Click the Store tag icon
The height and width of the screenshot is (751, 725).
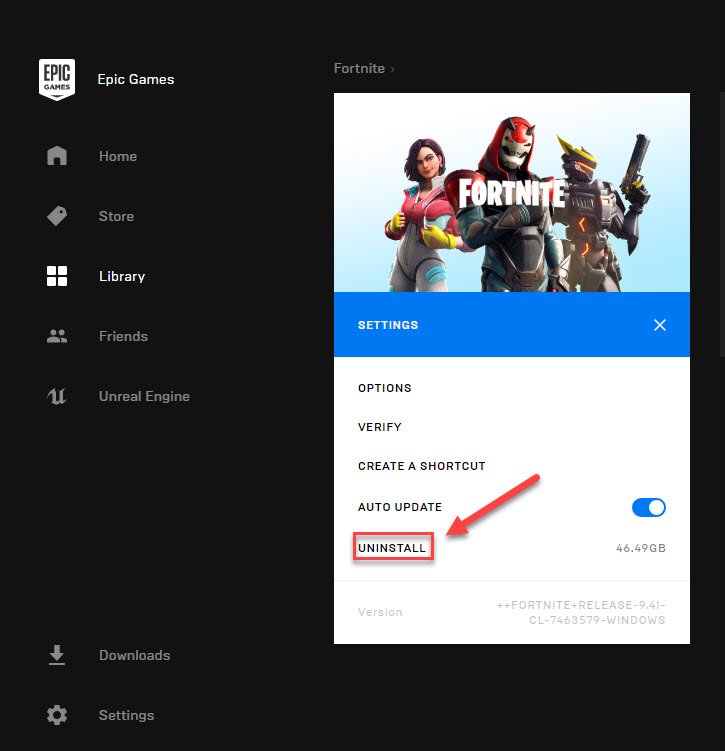57,216
